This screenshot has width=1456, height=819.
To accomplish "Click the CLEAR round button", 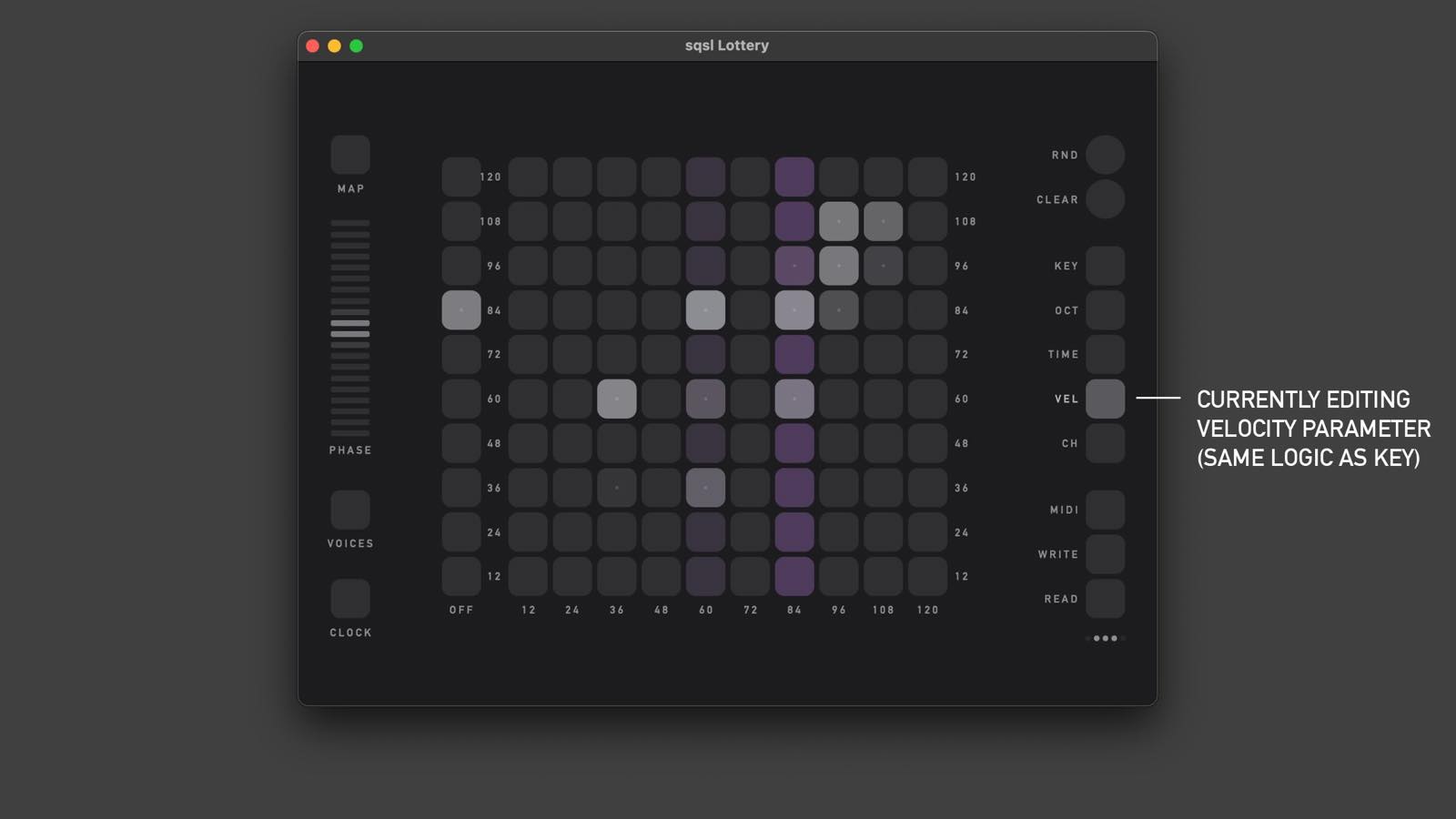I will click(x=1105, y=199).
